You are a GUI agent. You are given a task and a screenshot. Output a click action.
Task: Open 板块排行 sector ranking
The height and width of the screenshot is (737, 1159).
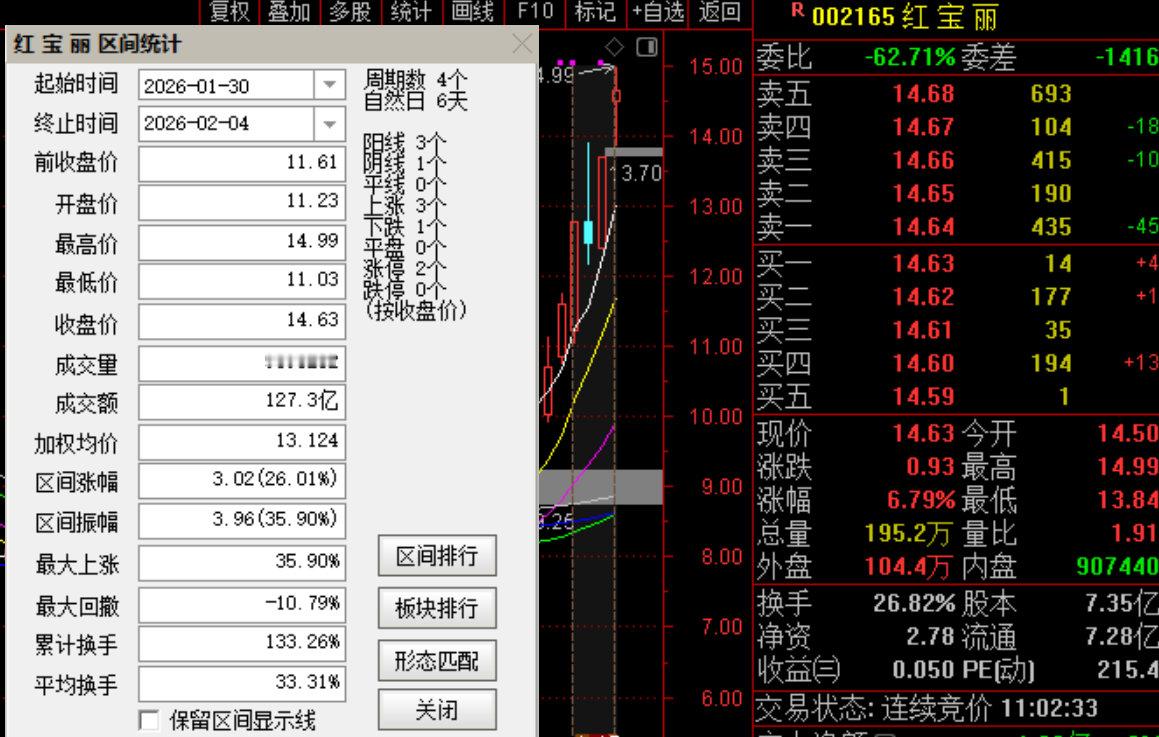coord(438,608)
